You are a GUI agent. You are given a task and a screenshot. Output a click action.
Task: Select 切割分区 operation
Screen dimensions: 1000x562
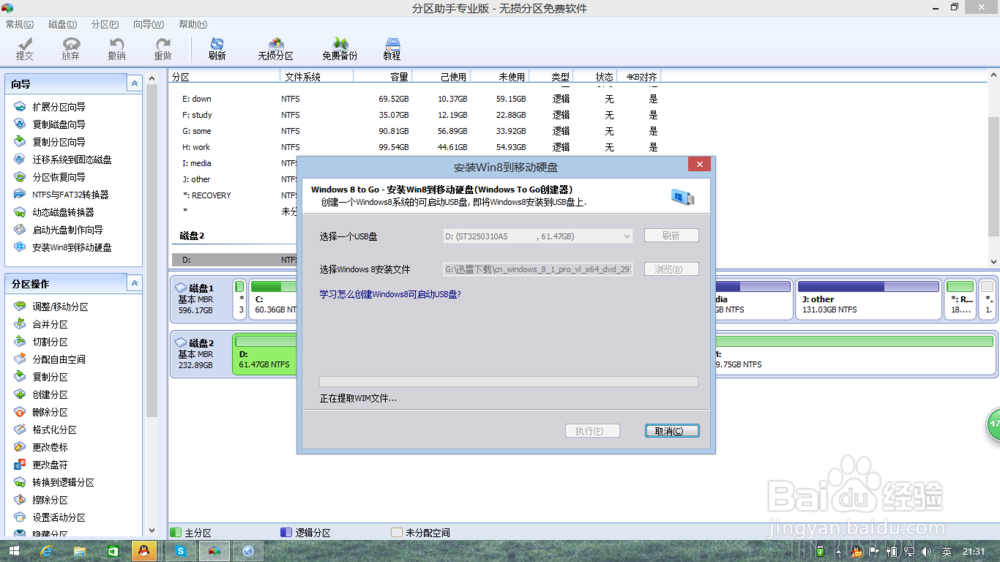pyautogui.click(x=50, y=342)
